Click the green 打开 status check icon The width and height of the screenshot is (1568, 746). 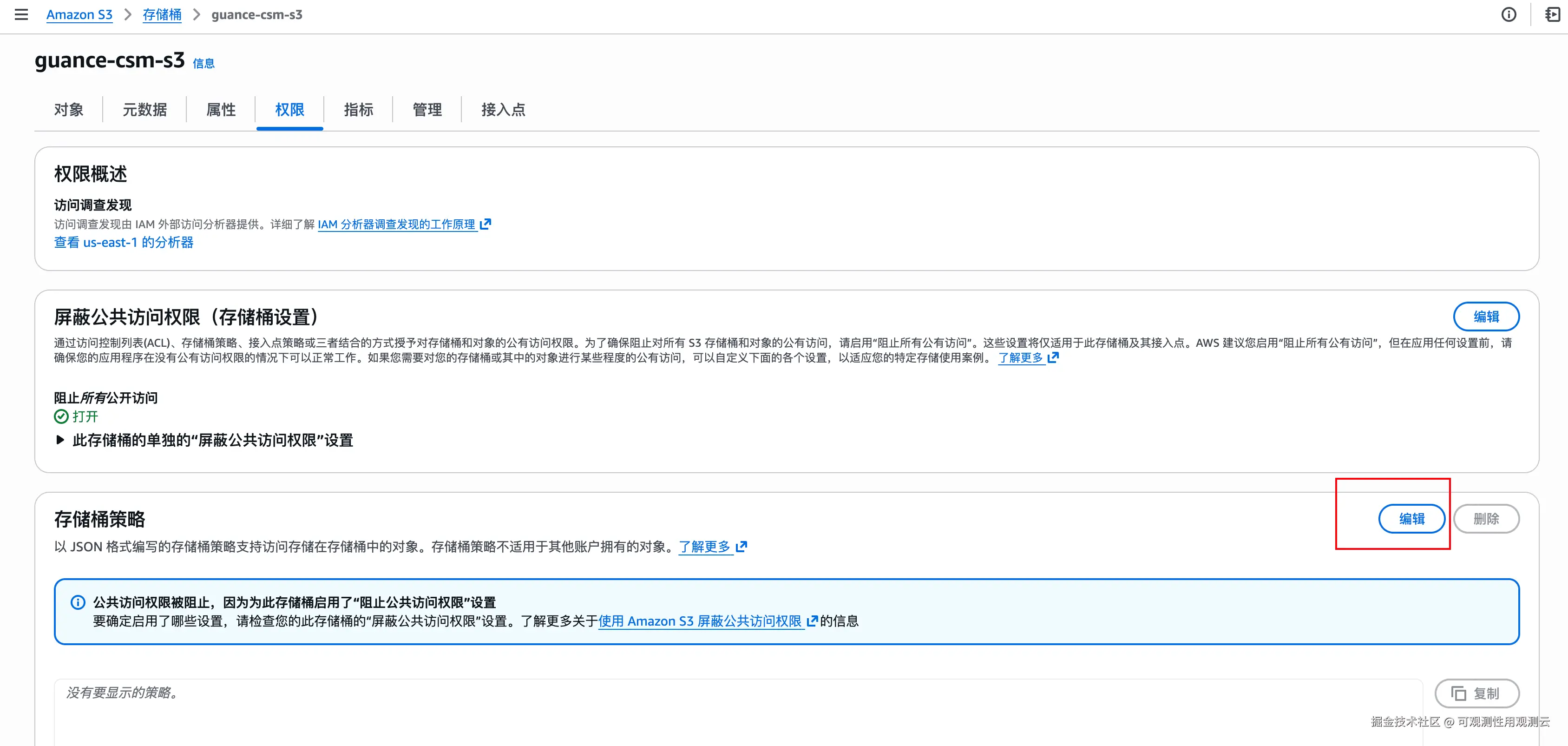pos(61,416)
